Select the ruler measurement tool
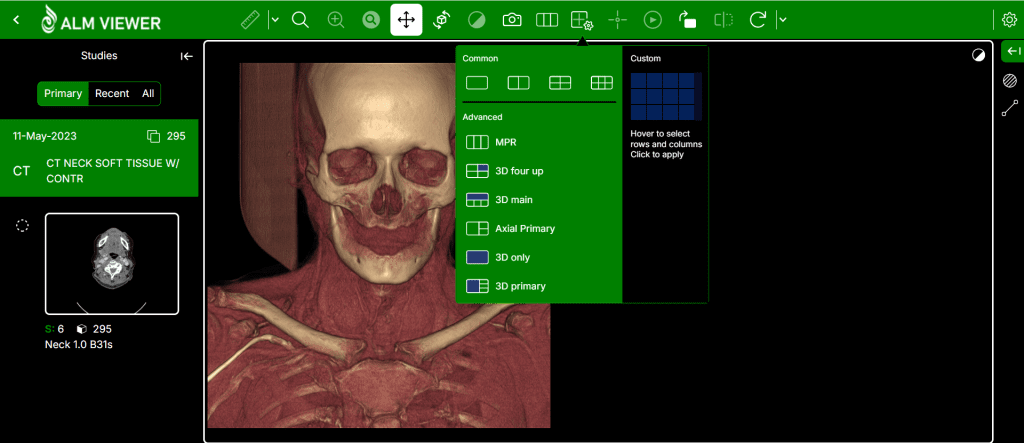The width and height of the screenshot is (1024, 443). click(x=251, y=19)
